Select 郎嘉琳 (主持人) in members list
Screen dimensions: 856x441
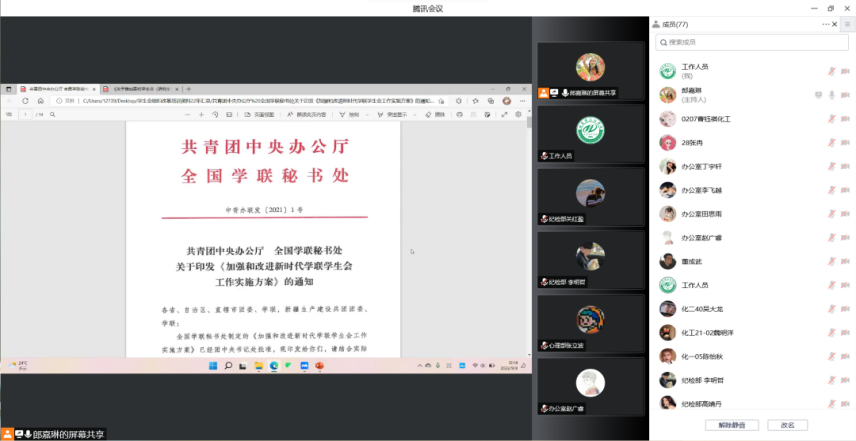pos(752,95)
